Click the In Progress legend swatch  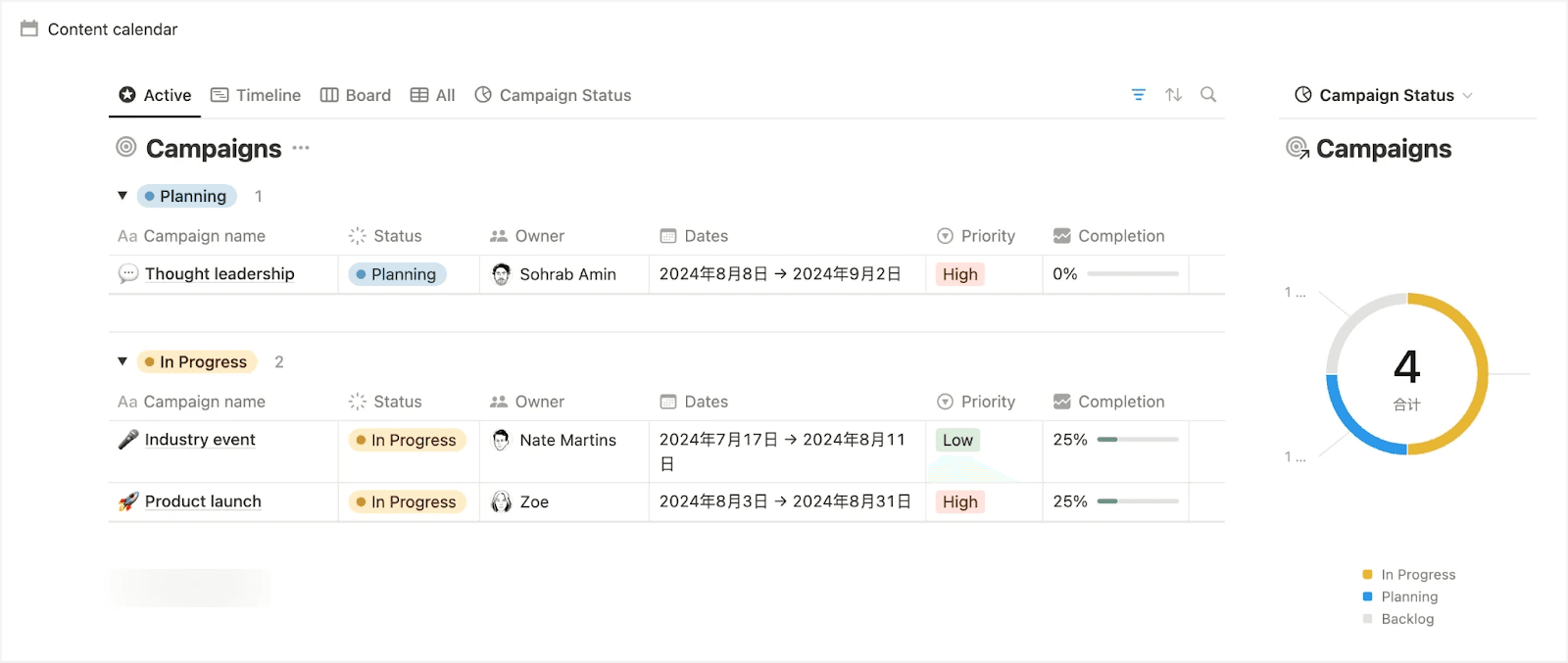click(1367, 575)
